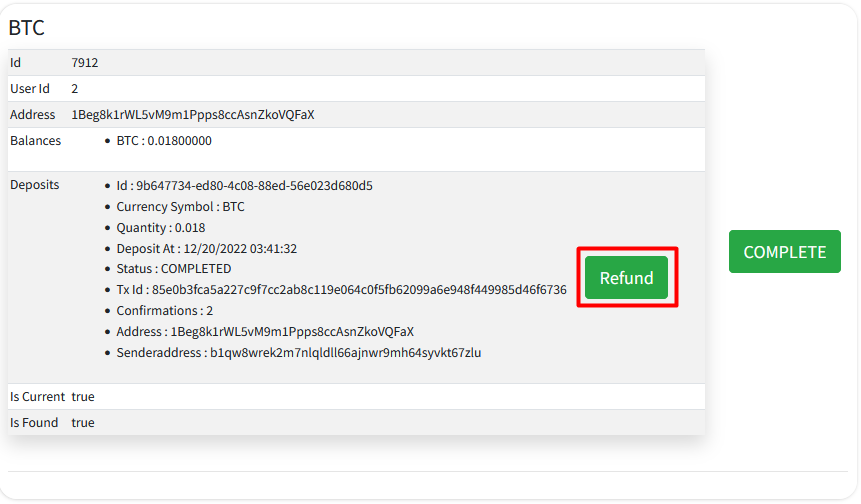
Task: Click the Deposits row label
Action: pos(35,184)
